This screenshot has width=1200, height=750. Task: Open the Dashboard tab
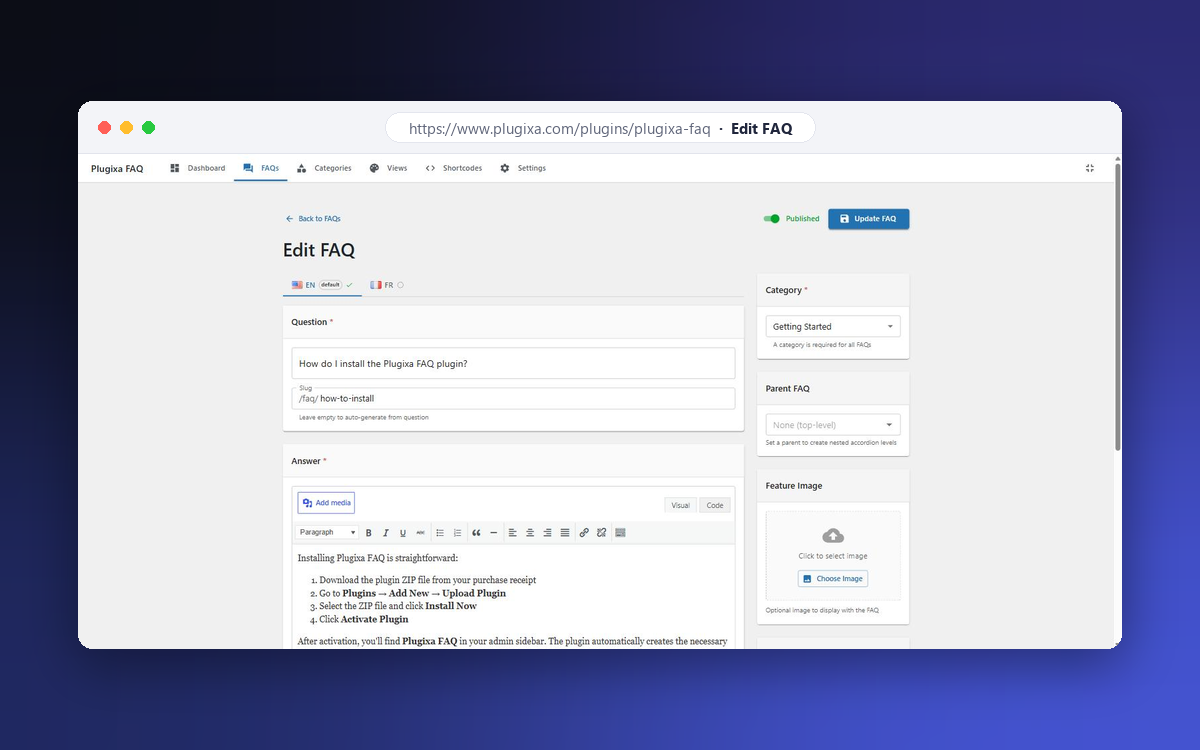(198, 168)
